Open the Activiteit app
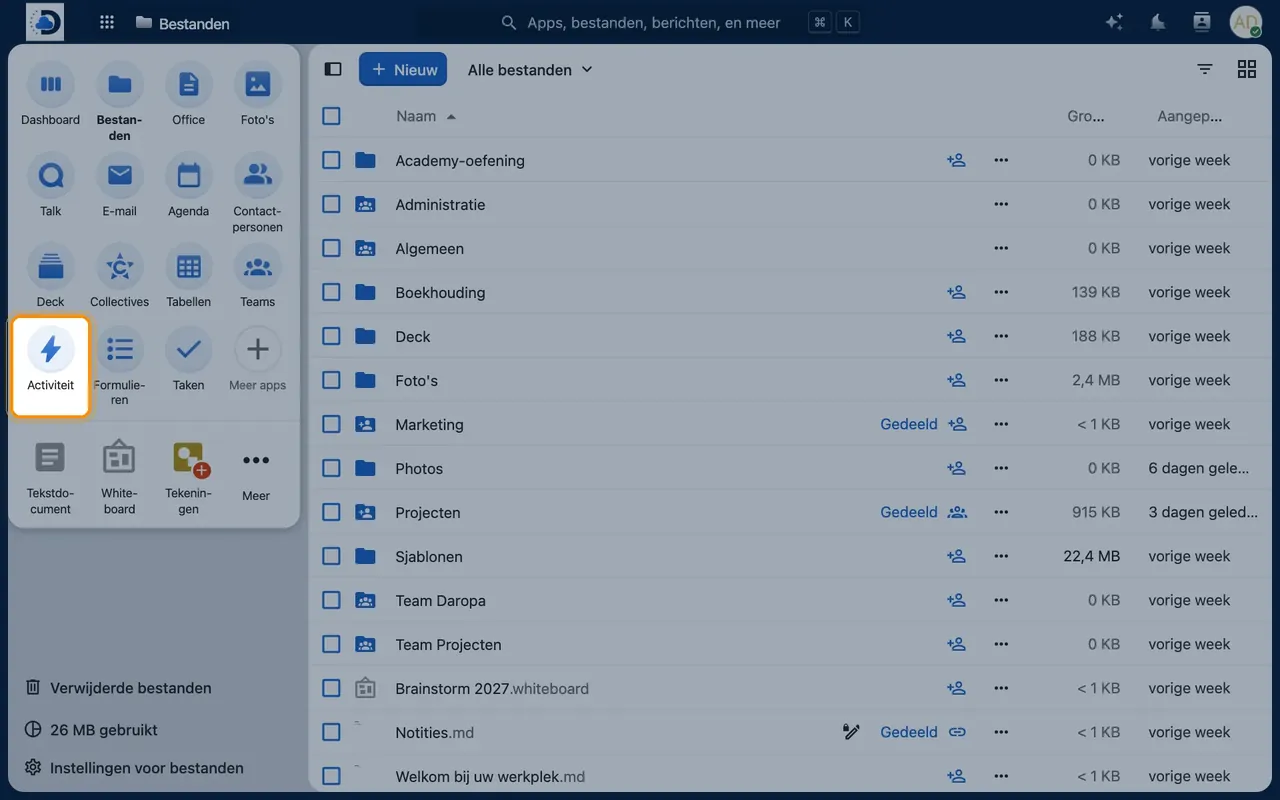The height and width of the screenshot is (800, 1280). coord(50,366)
